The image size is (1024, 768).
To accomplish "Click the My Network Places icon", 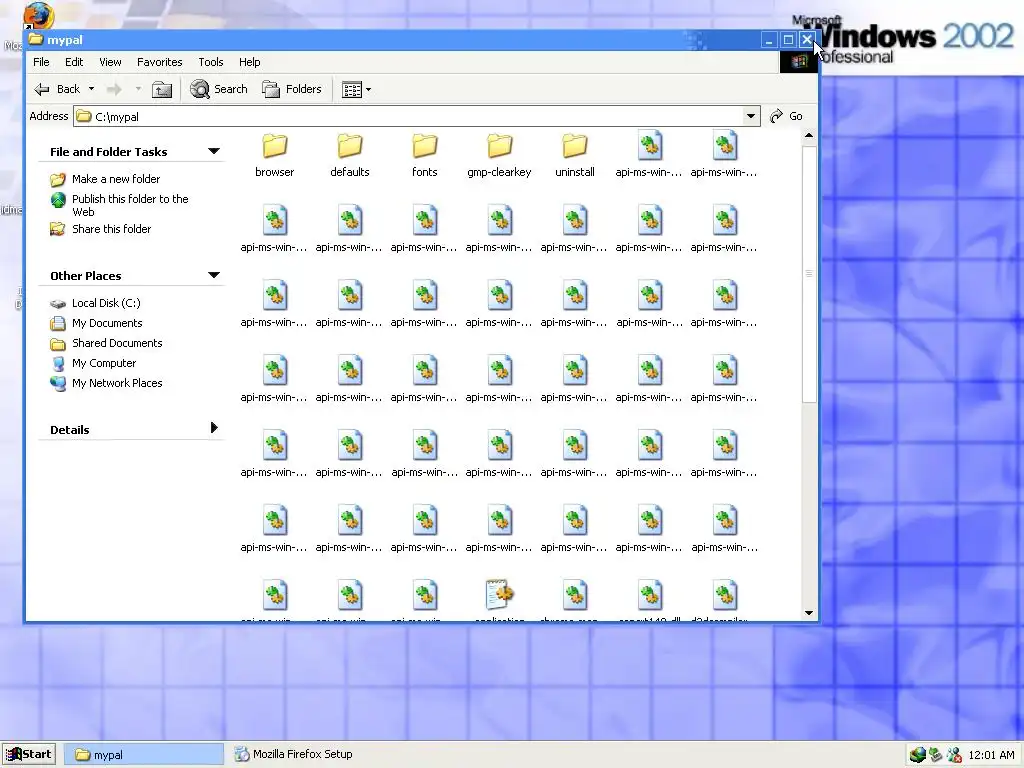I will click(58, 383).
